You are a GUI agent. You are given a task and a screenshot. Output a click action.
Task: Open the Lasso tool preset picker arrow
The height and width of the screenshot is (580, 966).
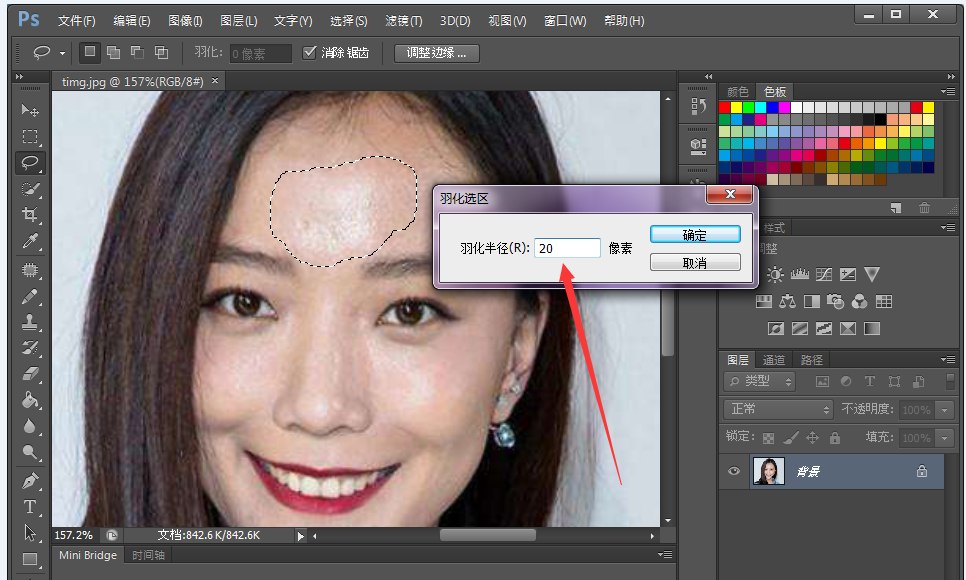coord(62,54)
